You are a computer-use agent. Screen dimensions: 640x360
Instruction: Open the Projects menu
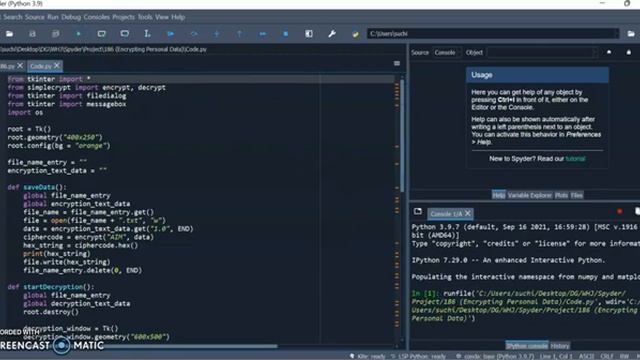point(124,17)
